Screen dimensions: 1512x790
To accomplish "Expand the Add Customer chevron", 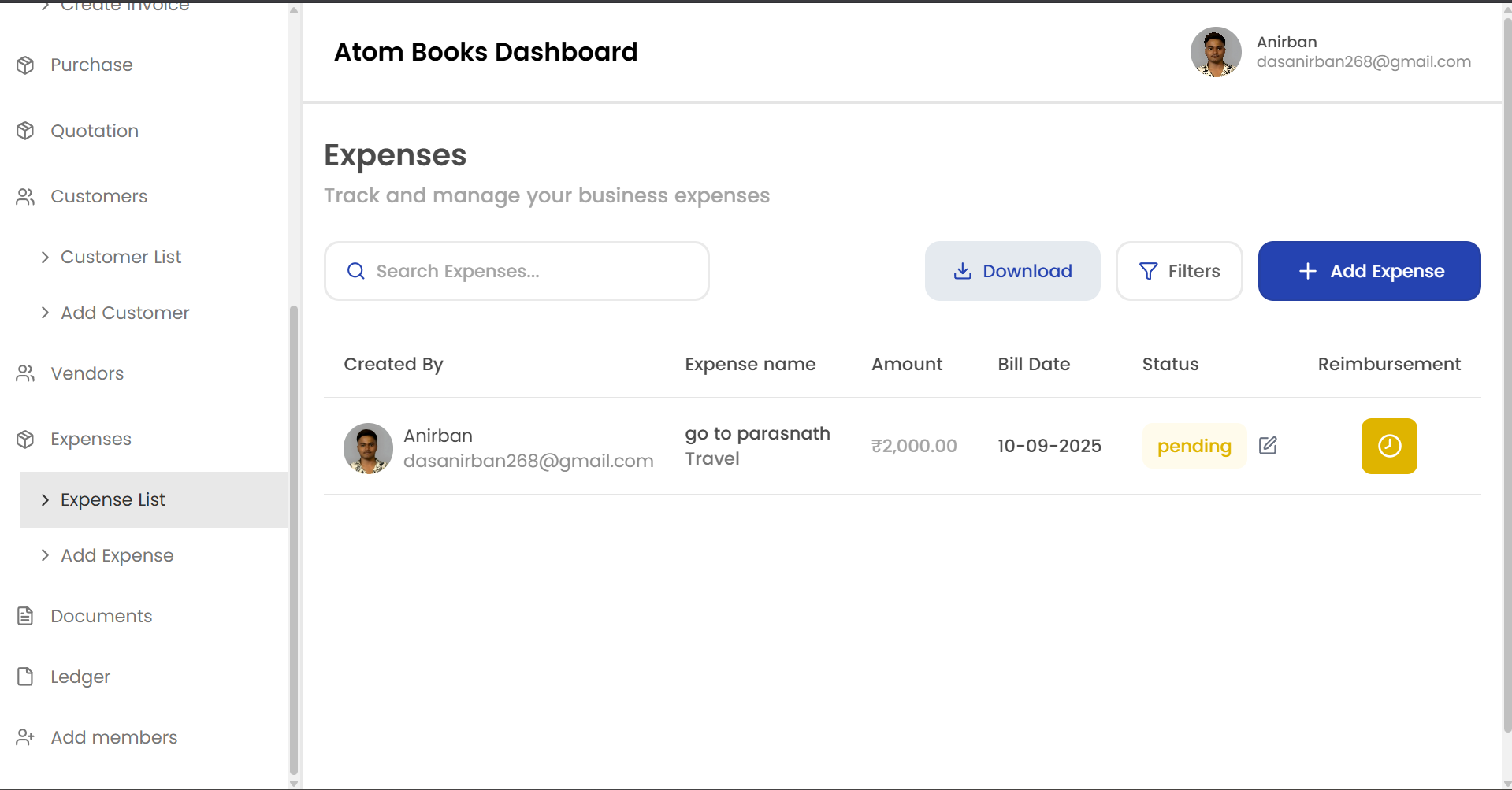I will (45, 313).
